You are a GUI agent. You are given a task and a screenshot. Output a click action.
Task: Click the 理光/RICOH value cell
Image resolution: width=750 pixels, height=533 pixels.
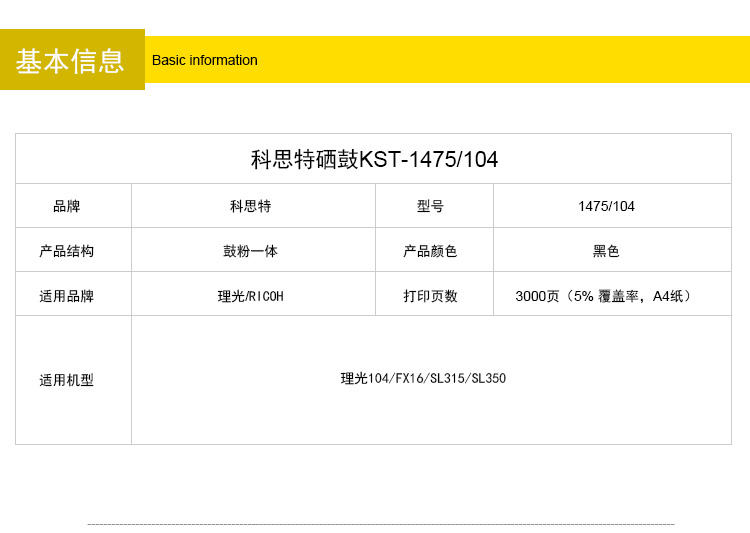point(251,296)
